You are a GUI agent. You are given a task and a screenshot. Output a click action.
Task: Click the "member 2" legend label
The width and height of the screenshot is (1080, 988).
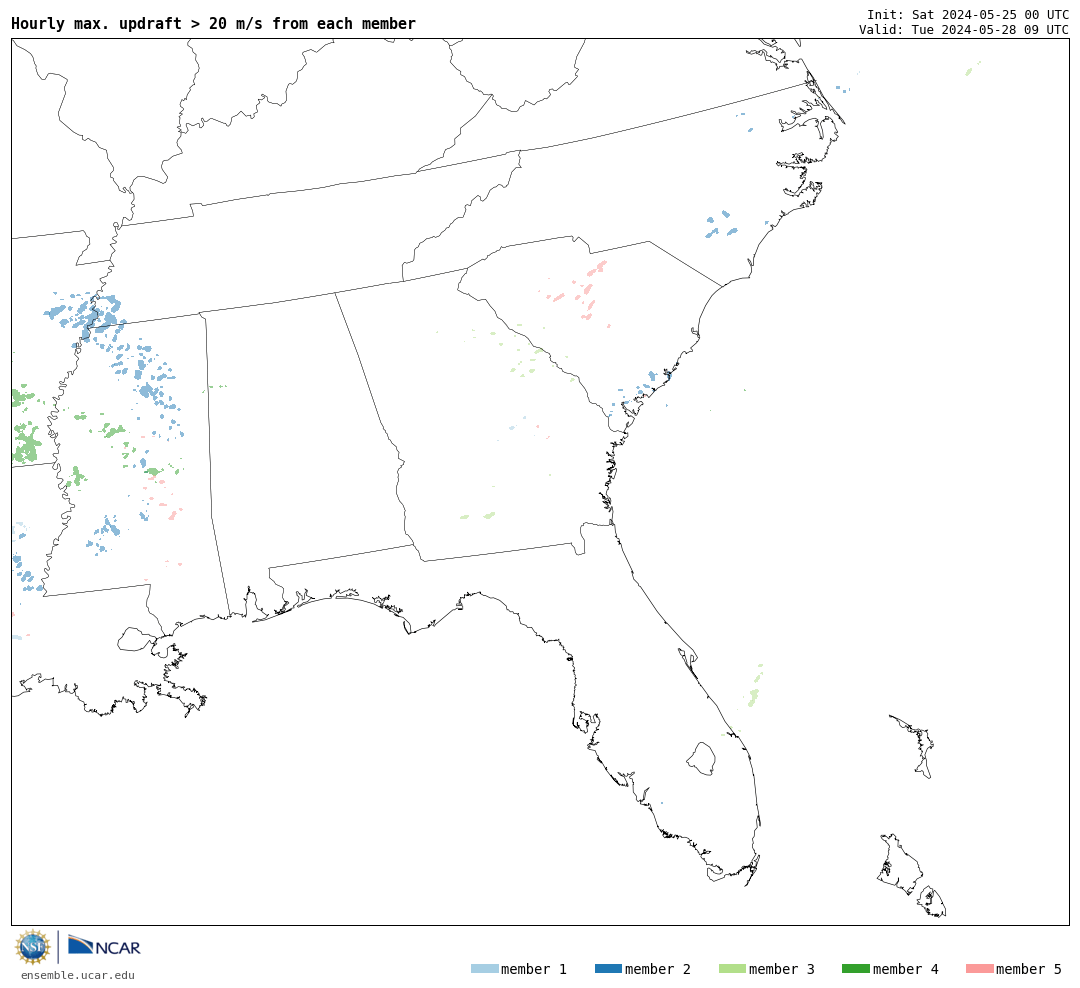click(658, 969)
